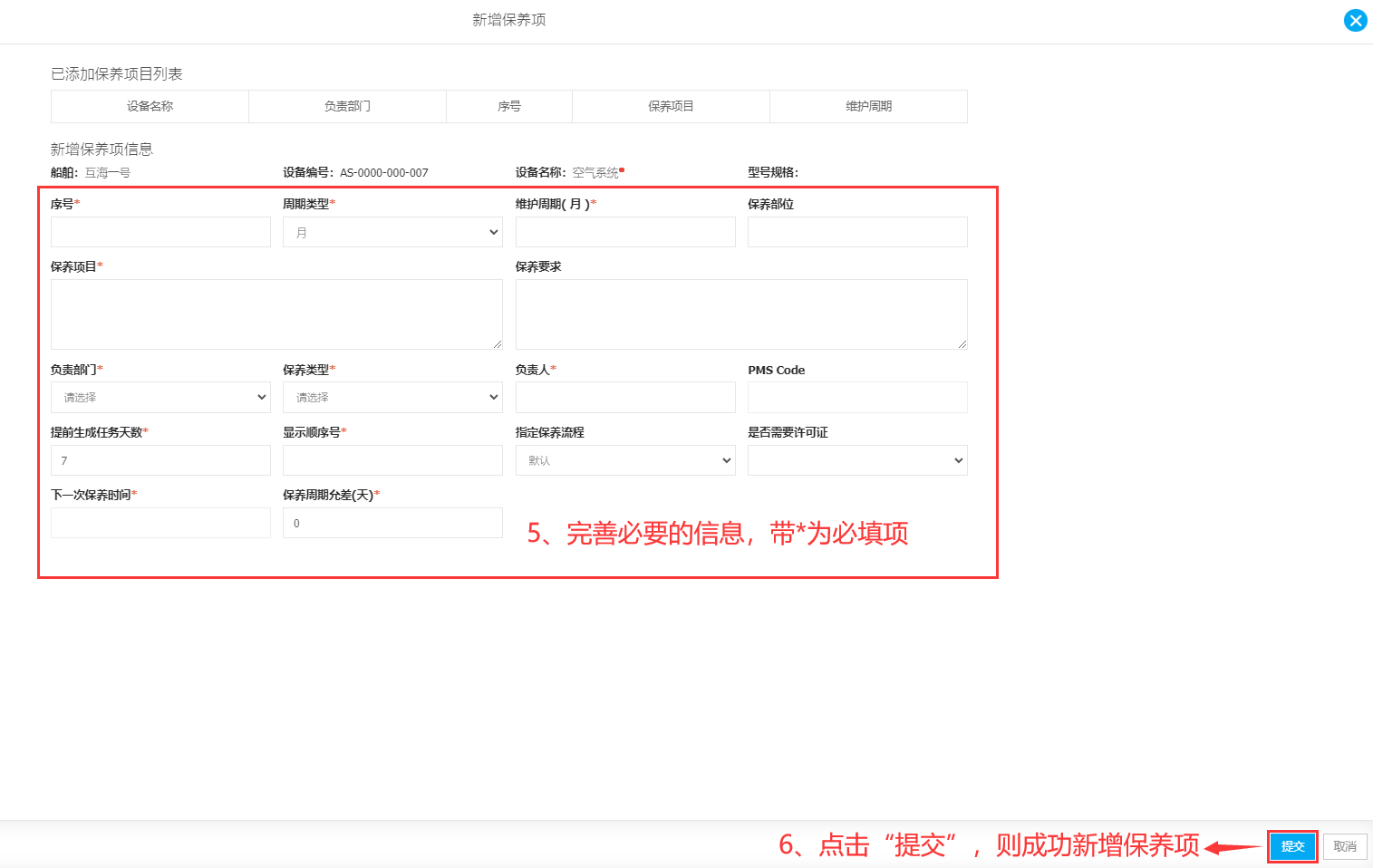Click the 保养周期允差(天) field showing 0
Image resolution: width=1373 pixels, height=868 pixels.
tap(392, 523)
